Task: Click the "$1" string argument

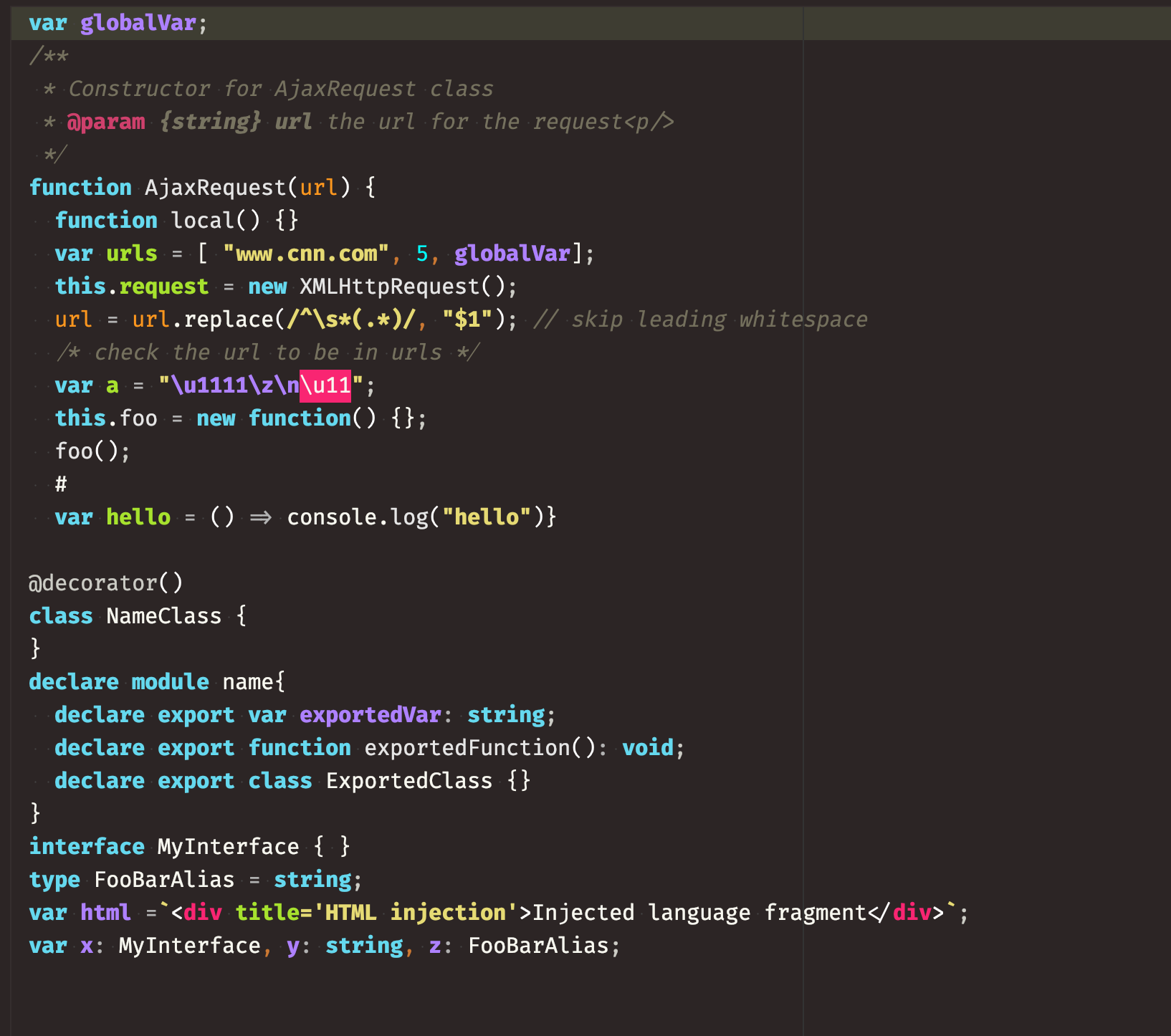Action: 467,320
